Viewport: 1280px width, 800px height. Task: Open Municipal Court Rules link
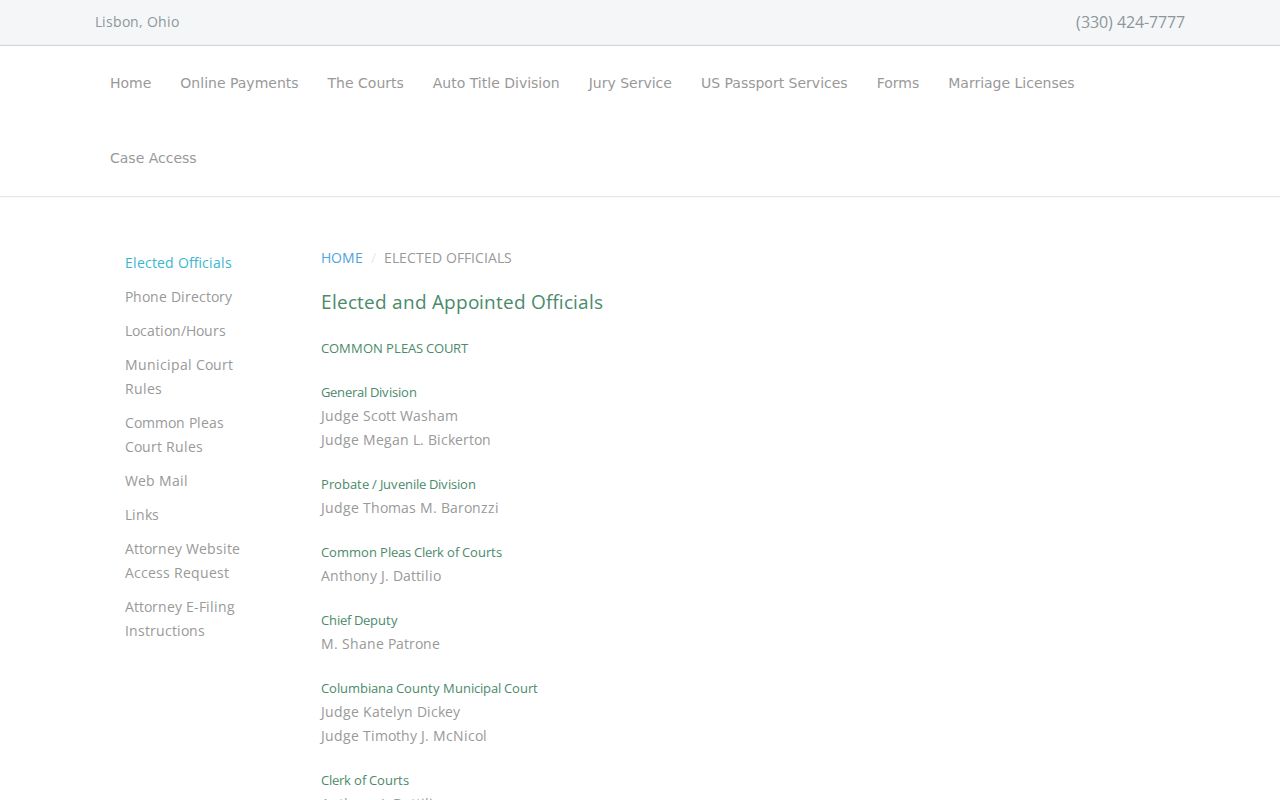pyautogui.click(x=179, y=377)
